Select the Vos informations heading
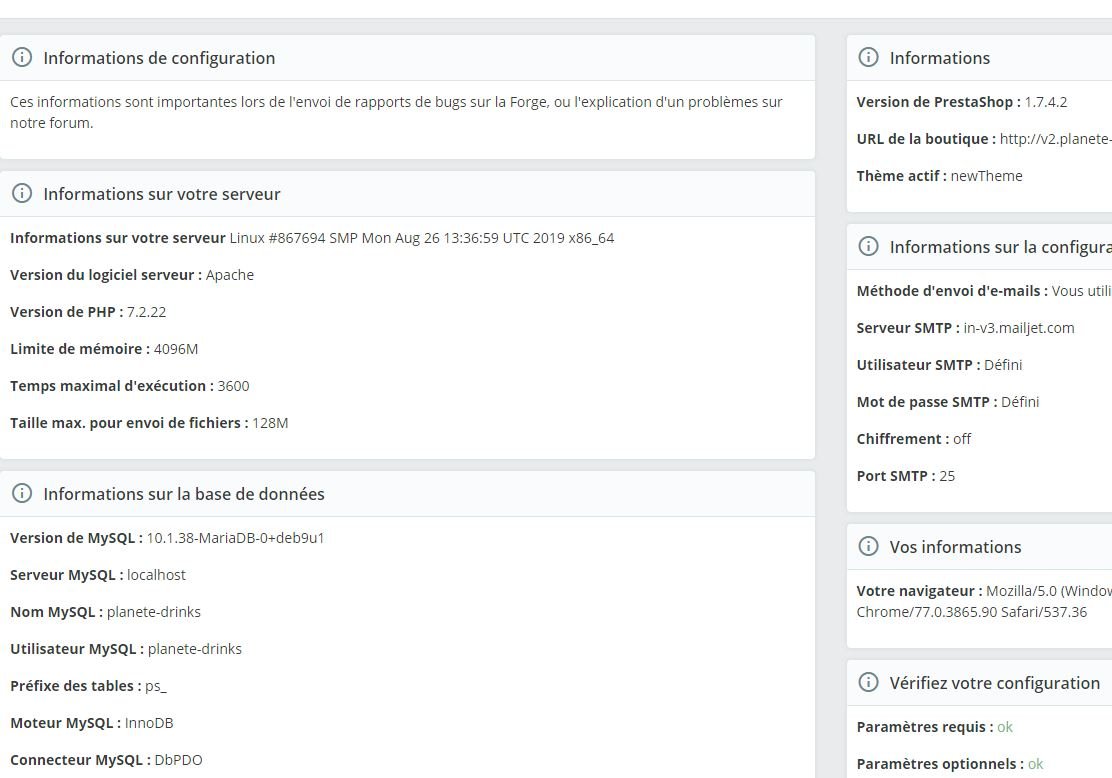Viewport: 1112px width, 778px height. [955, 548]
